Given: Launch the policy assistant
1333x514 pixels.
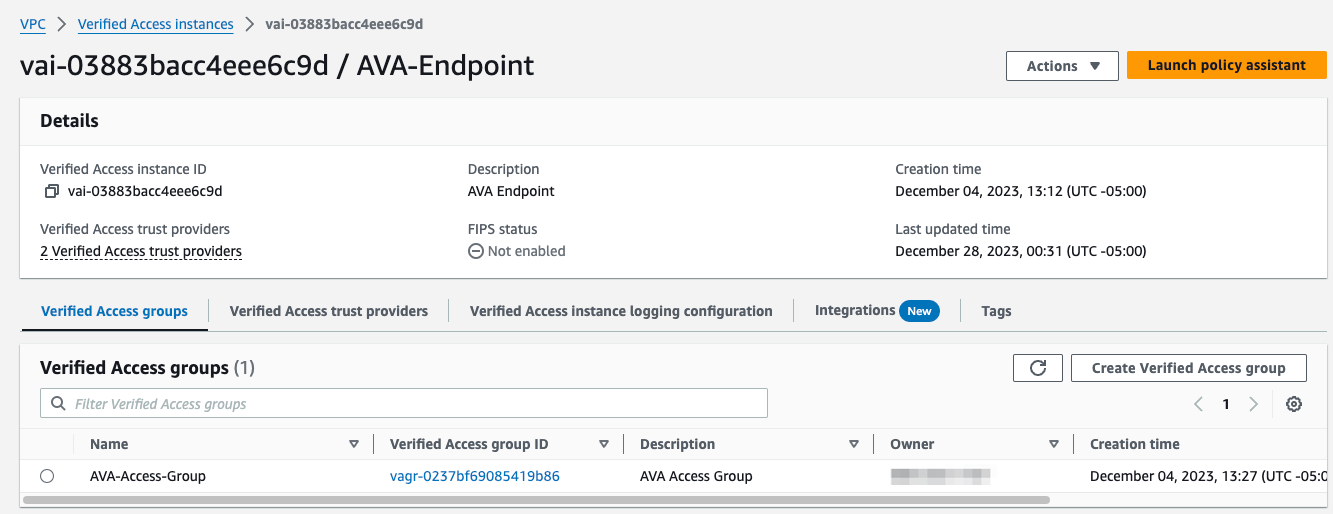Looking at the screenshot, I should tap(1226, 66).
